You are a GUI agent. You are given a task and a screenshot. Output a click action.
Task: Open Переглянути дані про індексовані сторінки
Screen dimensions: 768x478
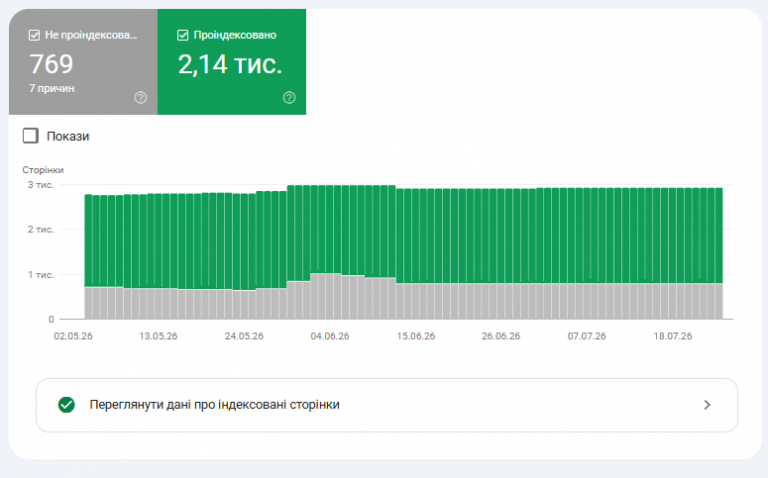tap(387, 405)
